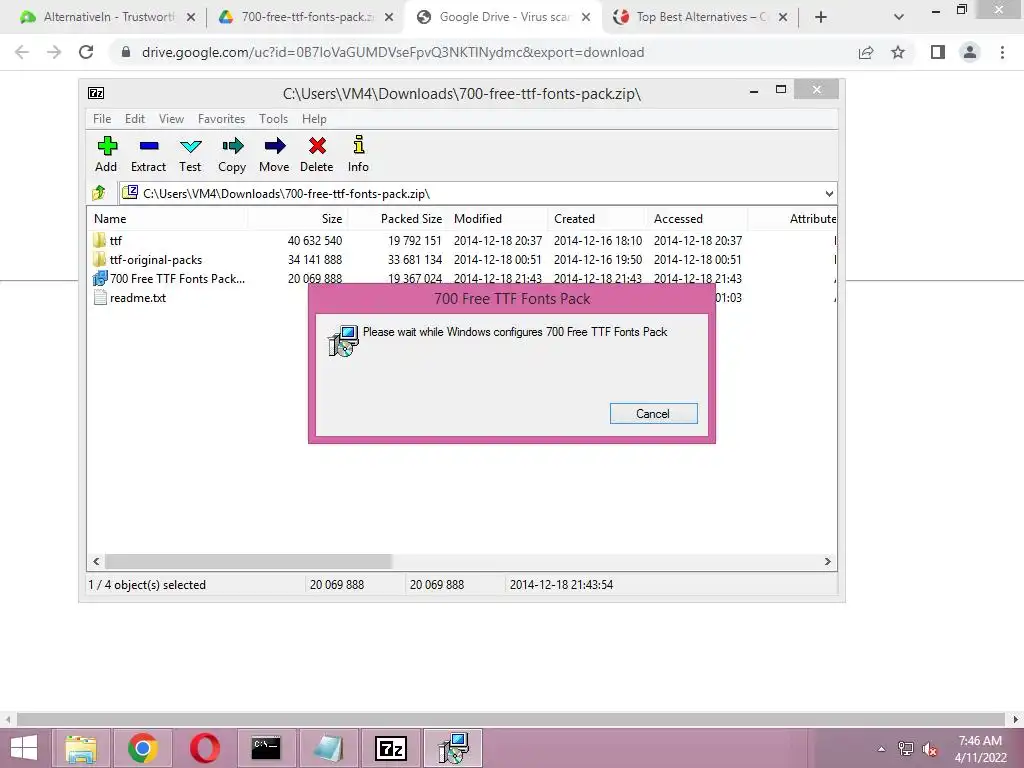
Task: Open the Windows Start button
Action: [24, 748]
